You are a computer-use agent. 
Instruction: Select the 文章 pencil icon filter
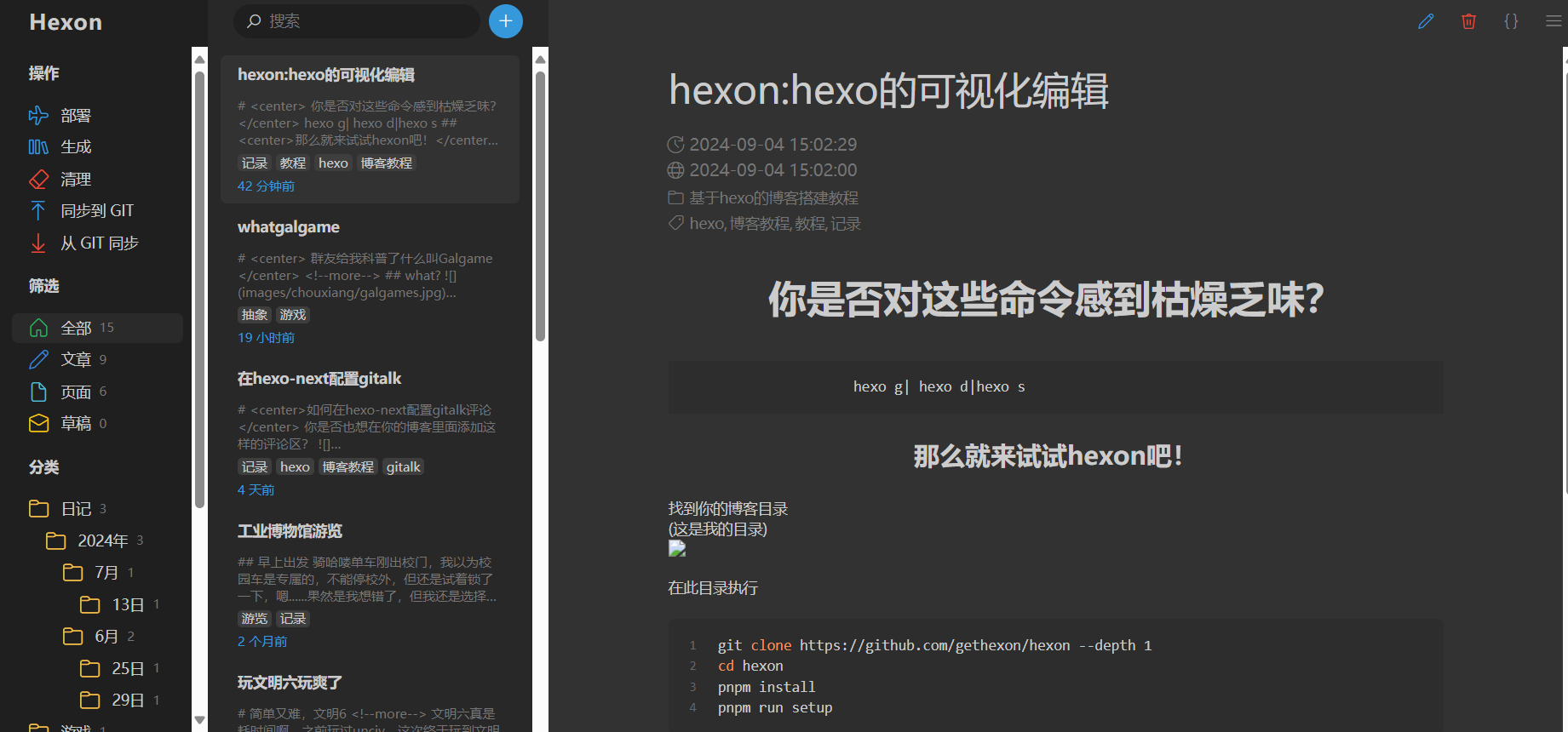(x=38, y=360)
